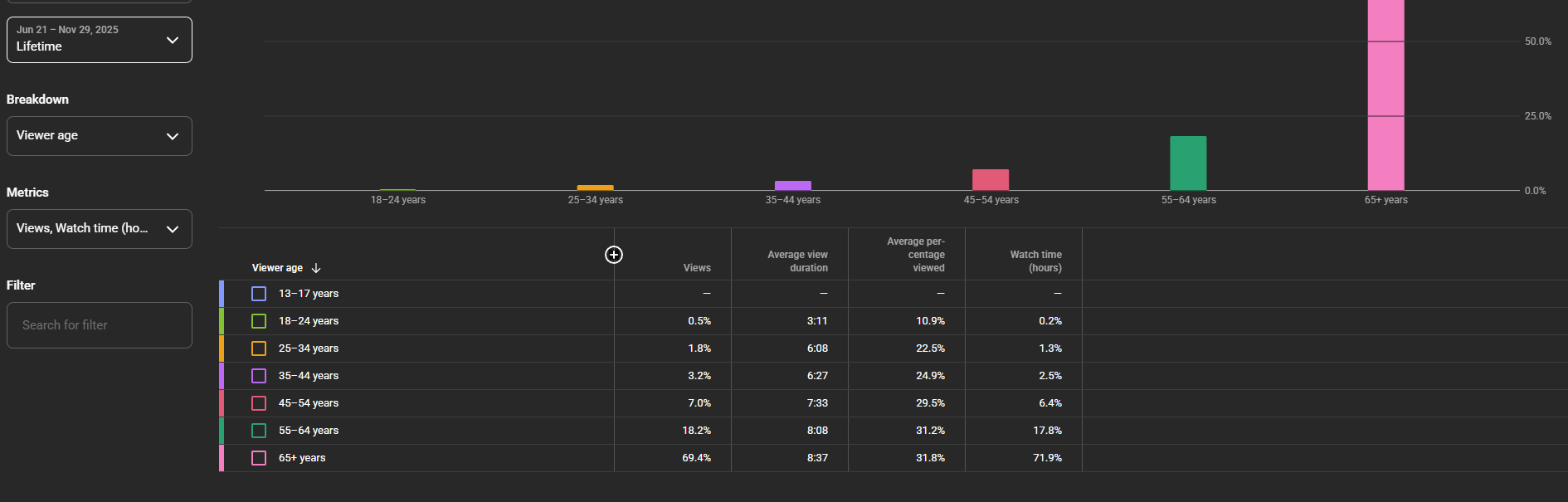Toggle the 18–24 years checkbox
This screenshot has width=1568, height=502.
coord(259,321)
